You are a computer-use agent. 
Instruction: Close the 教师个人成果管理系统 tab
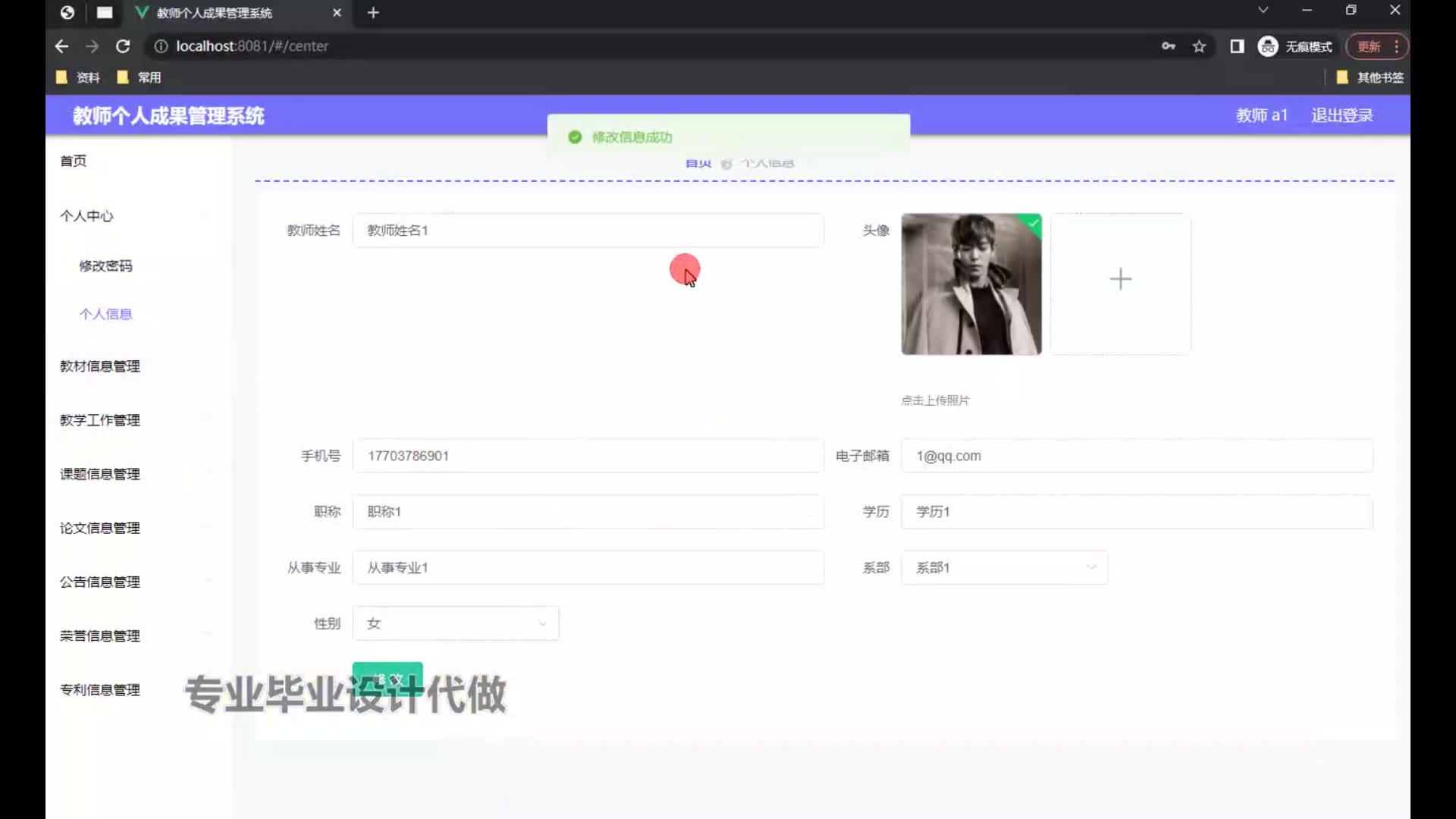point(337,13)
